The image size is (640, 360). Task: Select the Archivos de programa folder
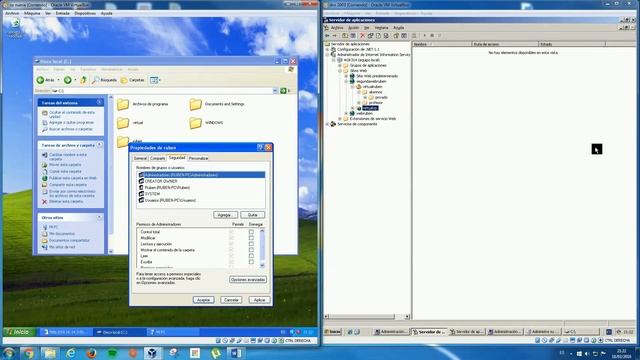click(x=142, y=104)
